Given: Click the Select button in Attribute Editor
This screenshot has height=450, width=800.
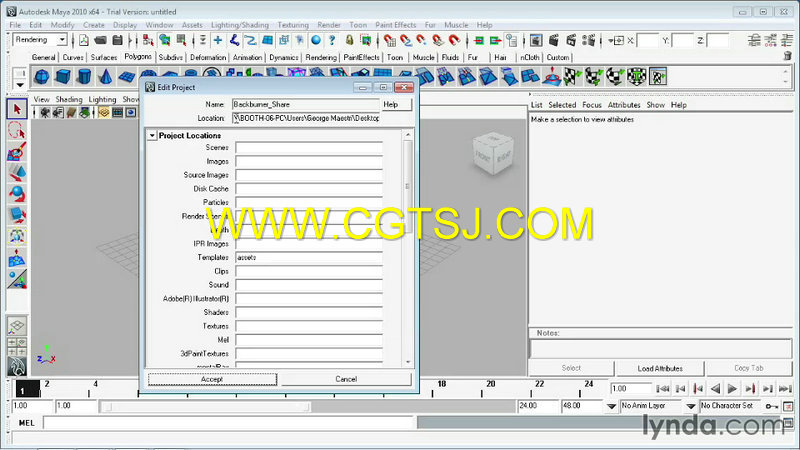Looking at the screenshot, I should point(571,368).
